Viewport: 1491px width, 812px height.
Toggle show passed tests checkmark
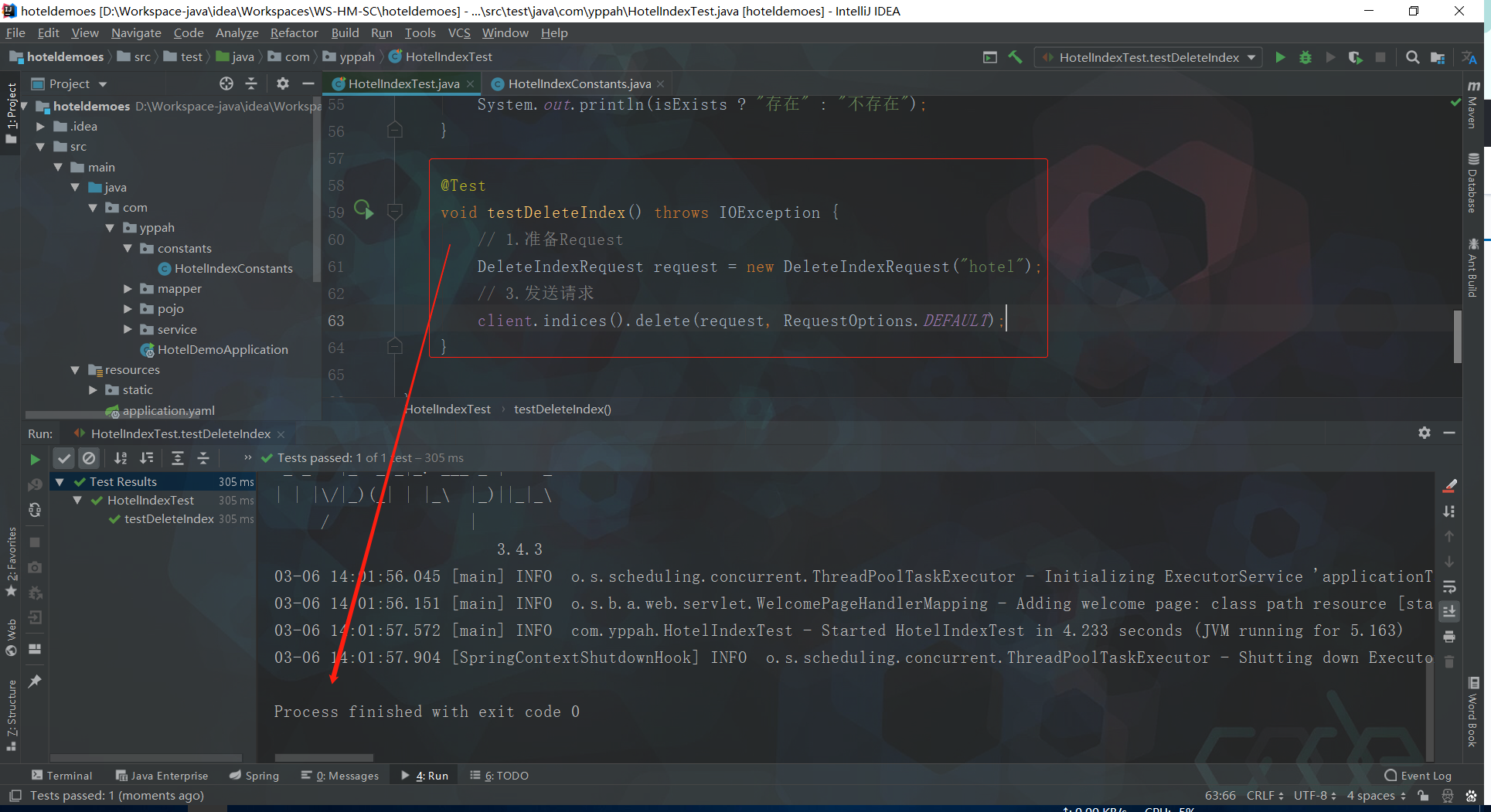63,458
